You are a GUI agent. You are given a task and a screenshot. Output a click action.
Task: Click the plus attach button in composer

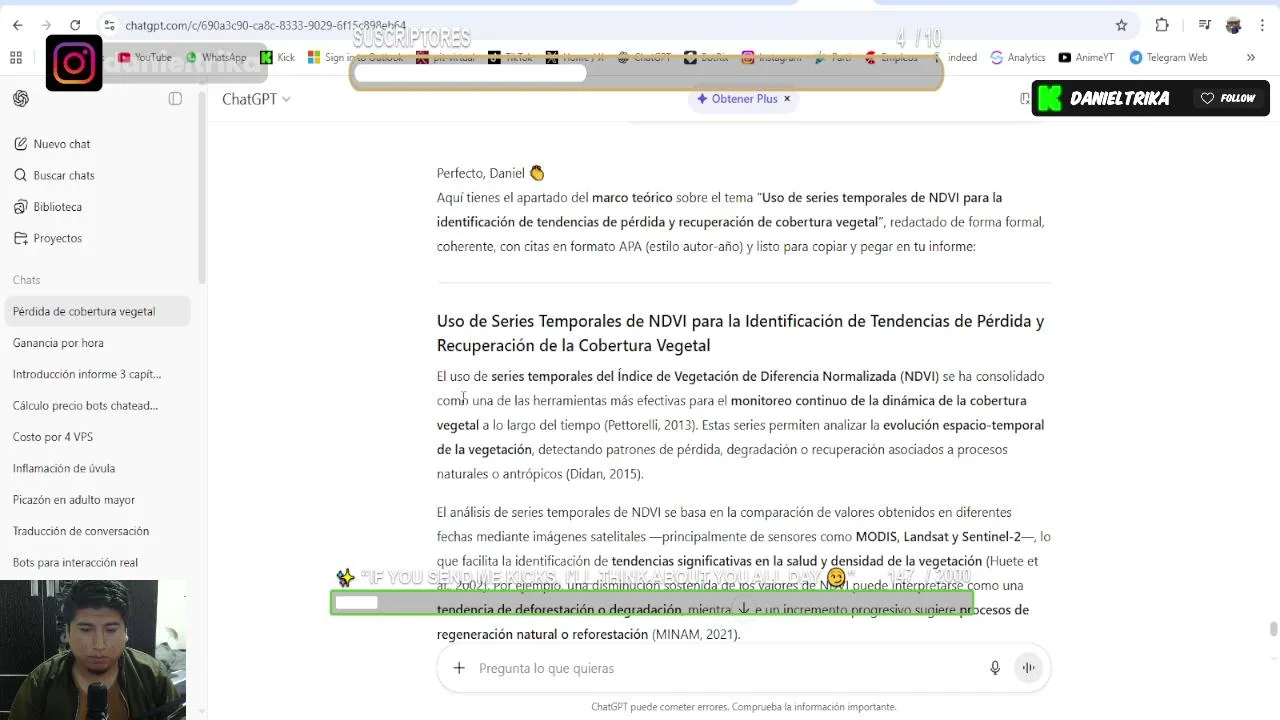(459, 668)
